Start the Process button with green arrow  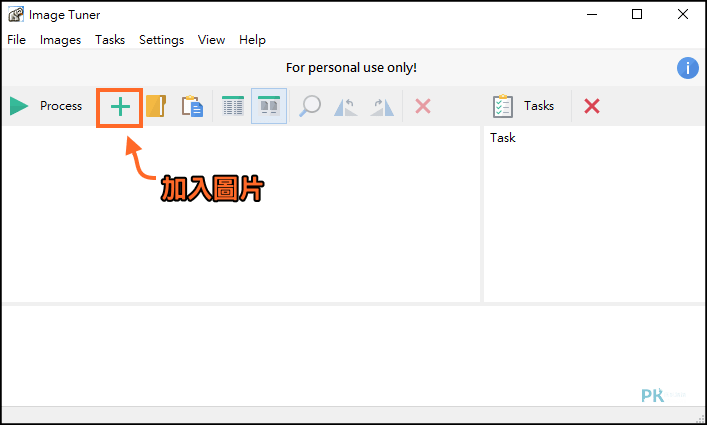pos(46,106)
